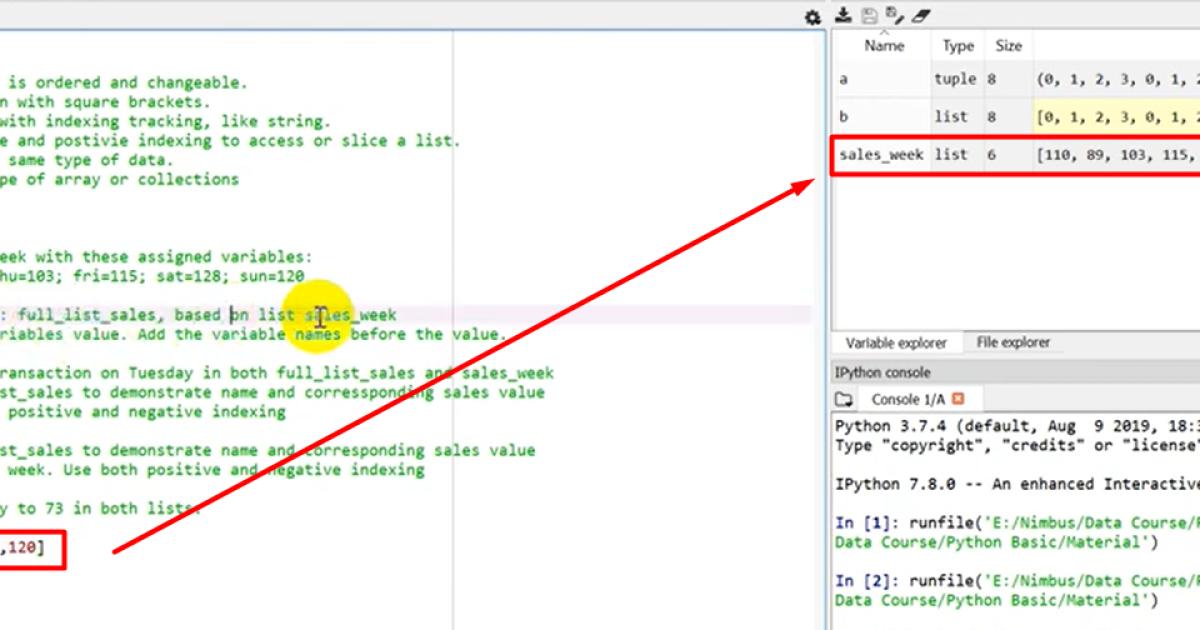Click the import data icon
The image size is (1200, 630).
(x=844, y=16)
